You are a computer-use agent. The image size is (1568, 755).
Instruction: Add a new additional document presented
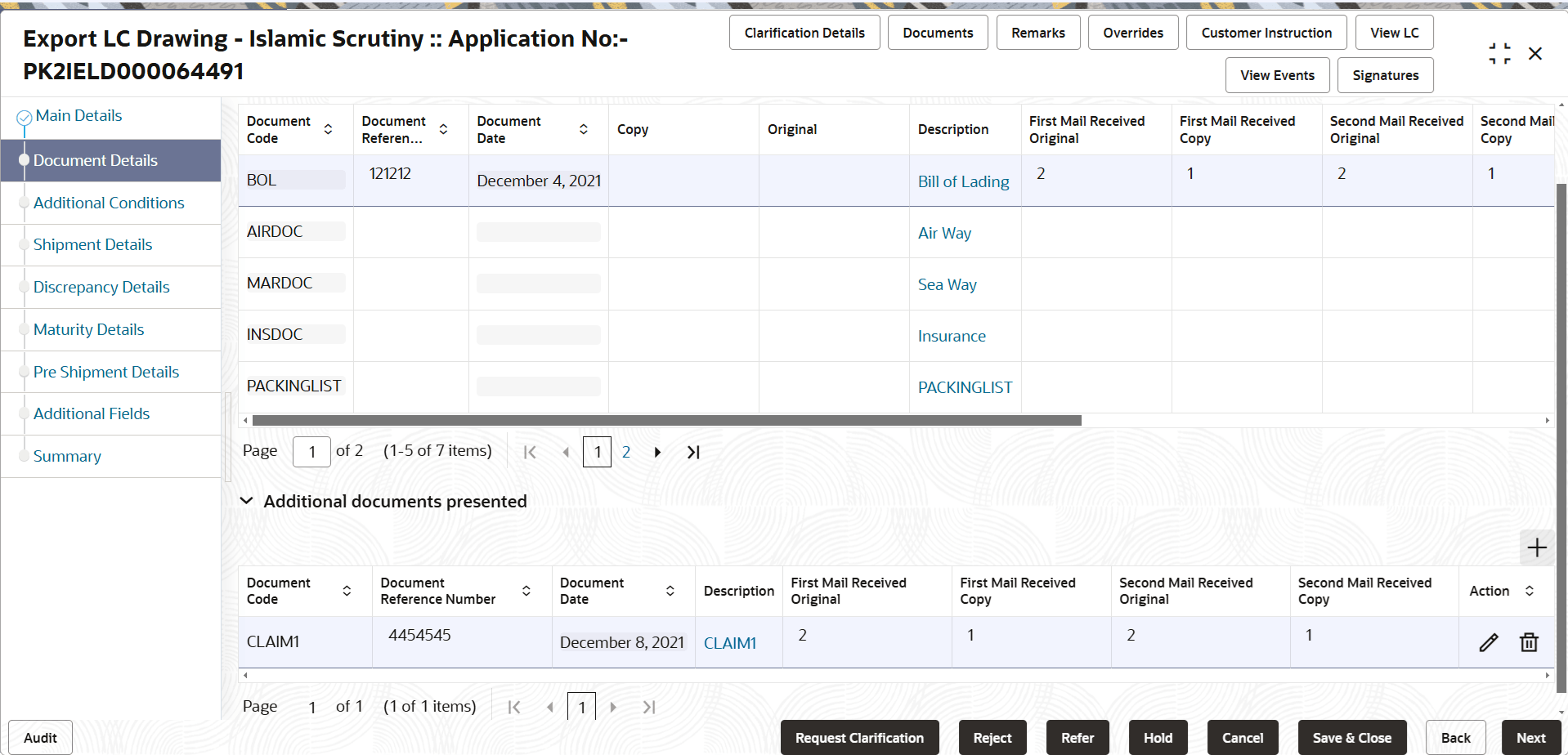1537,547
